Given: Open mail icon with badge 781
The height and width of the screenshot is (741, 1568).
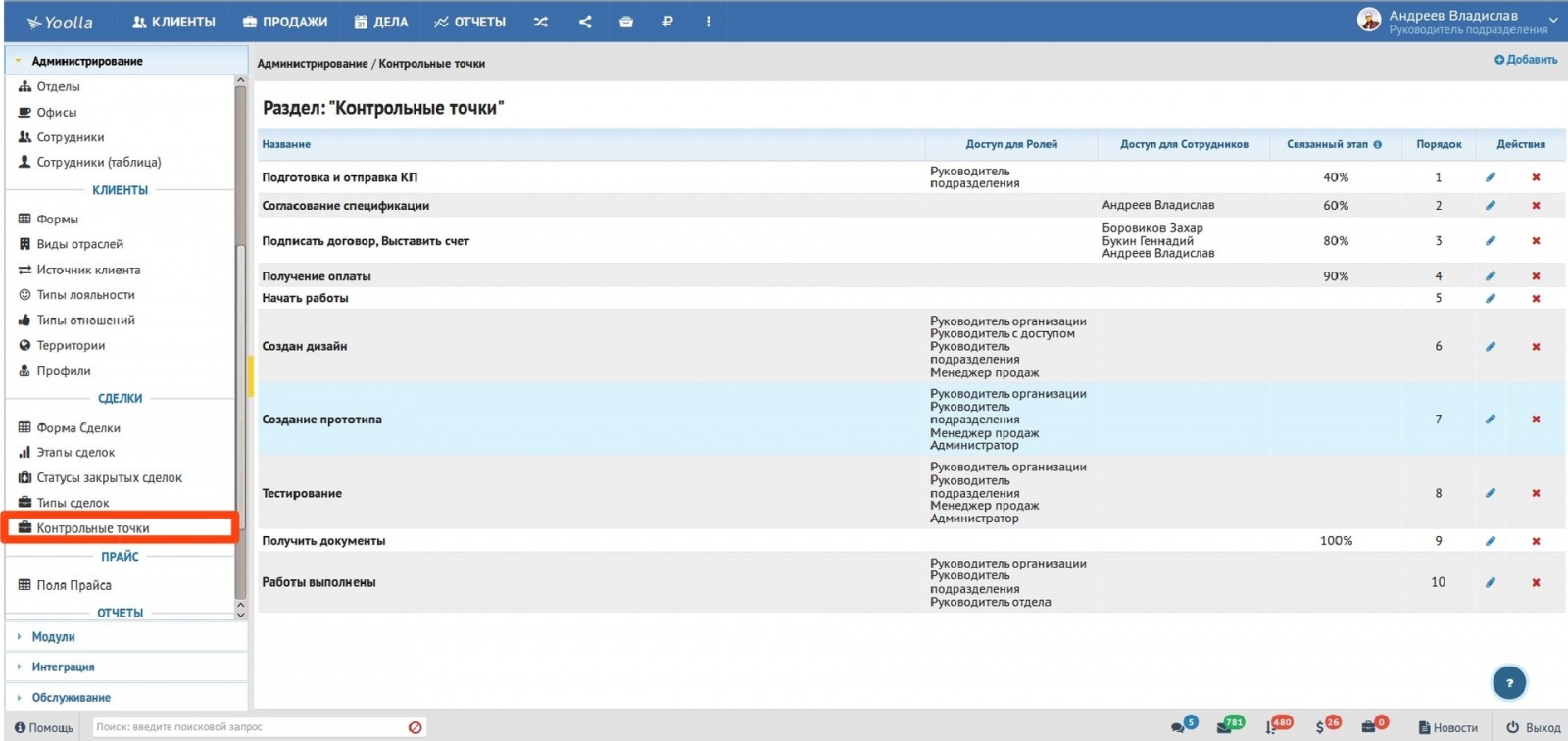Looking at the screenshot, I should [x=1230, y=726].
